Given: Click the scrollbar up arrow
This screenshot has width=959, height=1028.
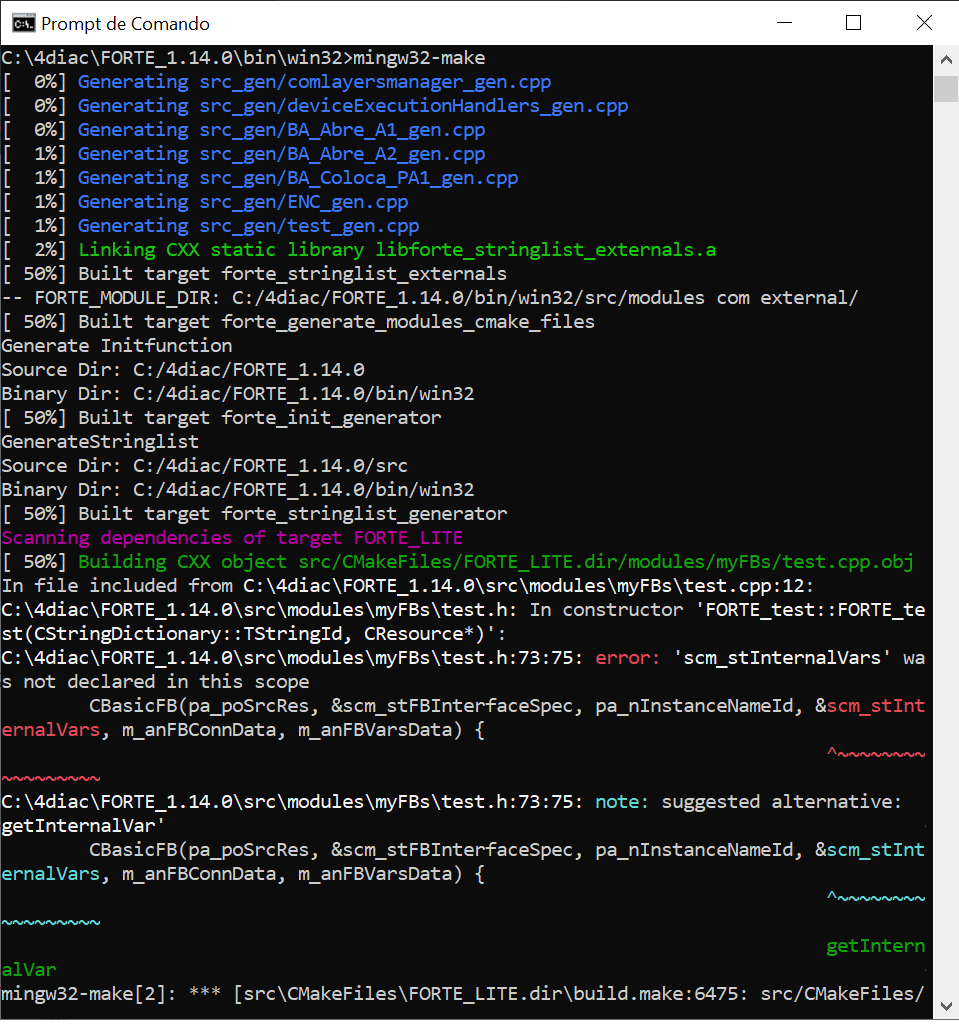Looking at the screenshot, I should coord(946,60).
